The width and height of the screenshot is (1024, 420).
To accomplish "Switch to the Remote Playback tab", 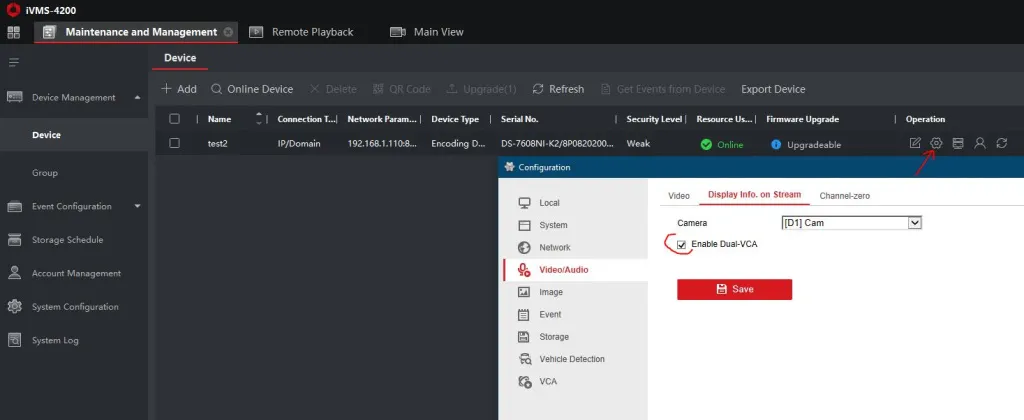I will [x=302, y=32].
